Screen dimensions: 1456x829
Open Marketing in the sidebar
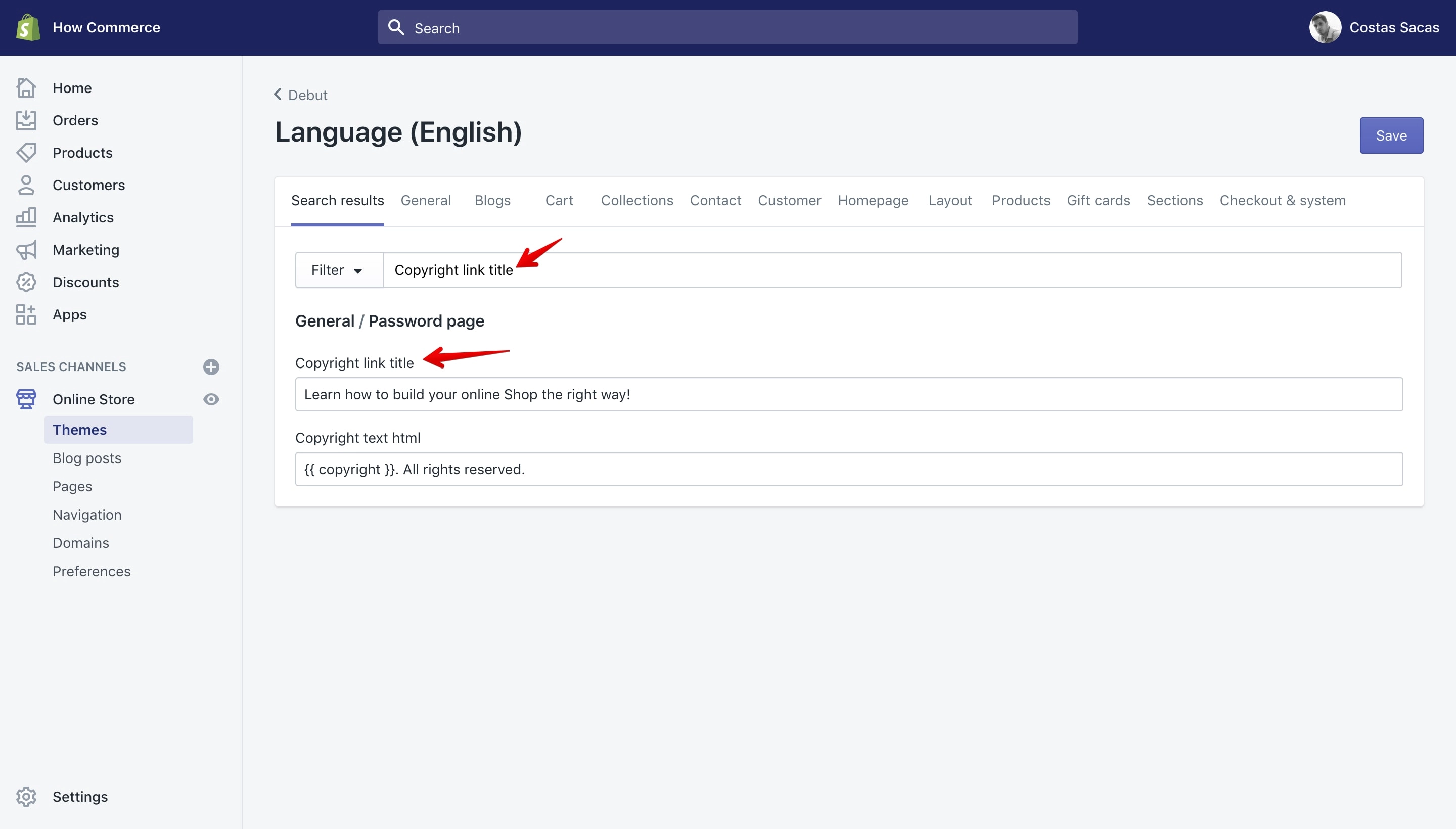85,250
